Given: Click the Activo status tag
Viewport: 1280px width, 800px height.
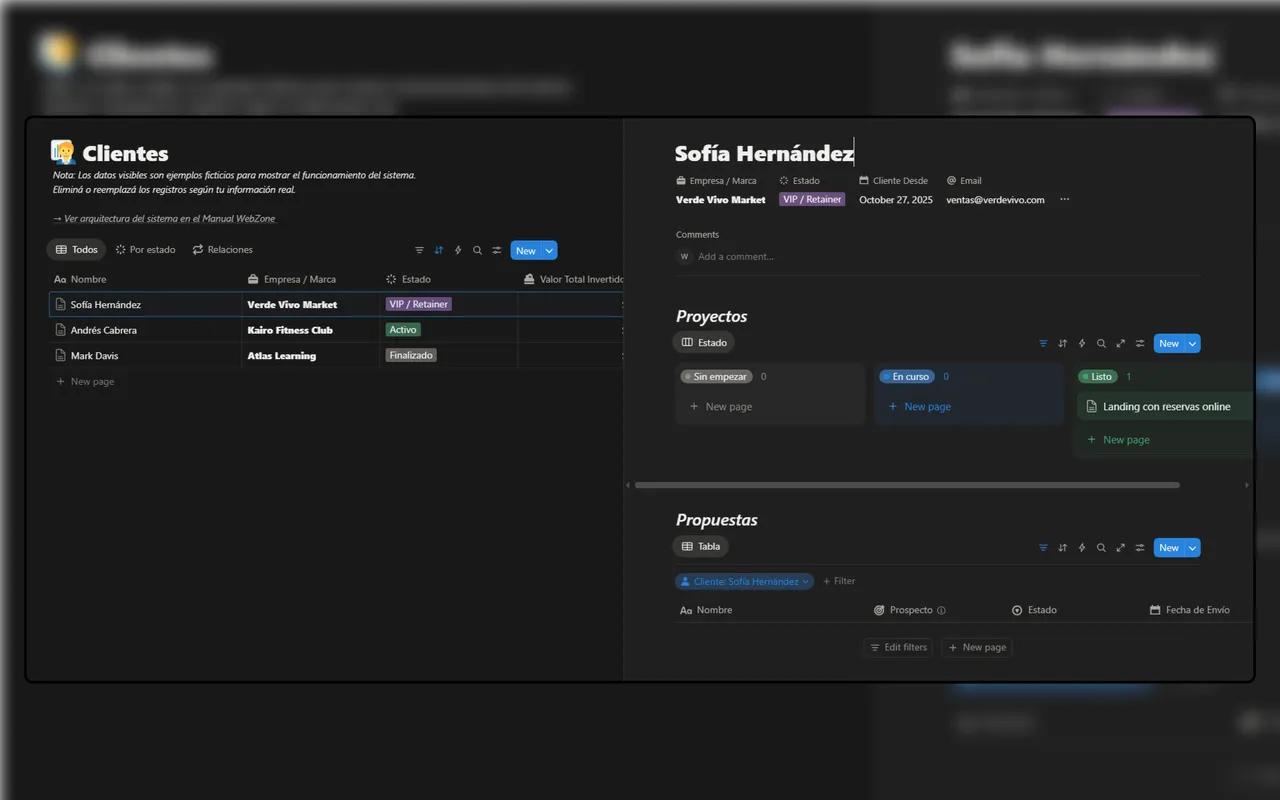Looking at the screenshot, I should click(403, 329).
